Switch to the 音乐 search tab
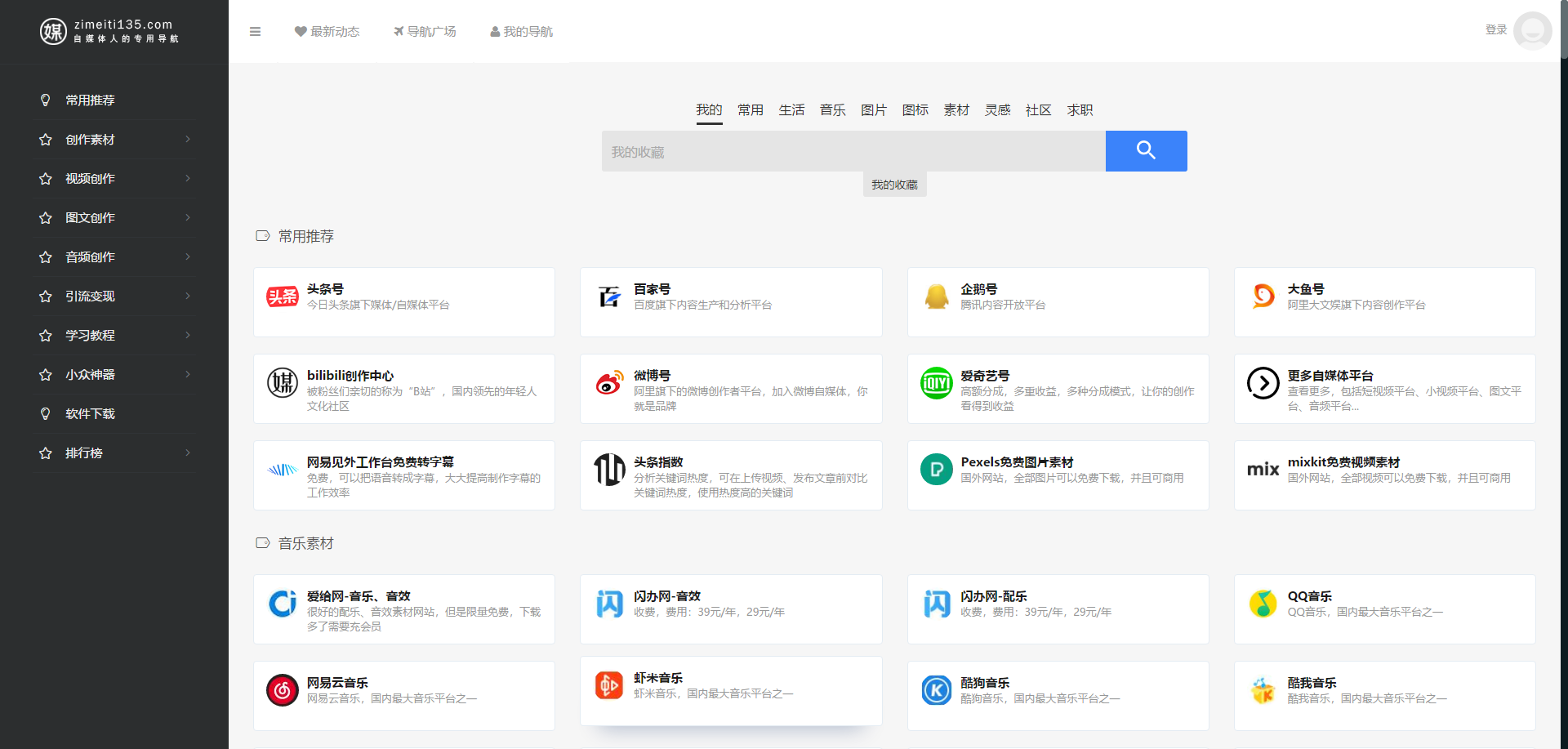 pos(832,110)
